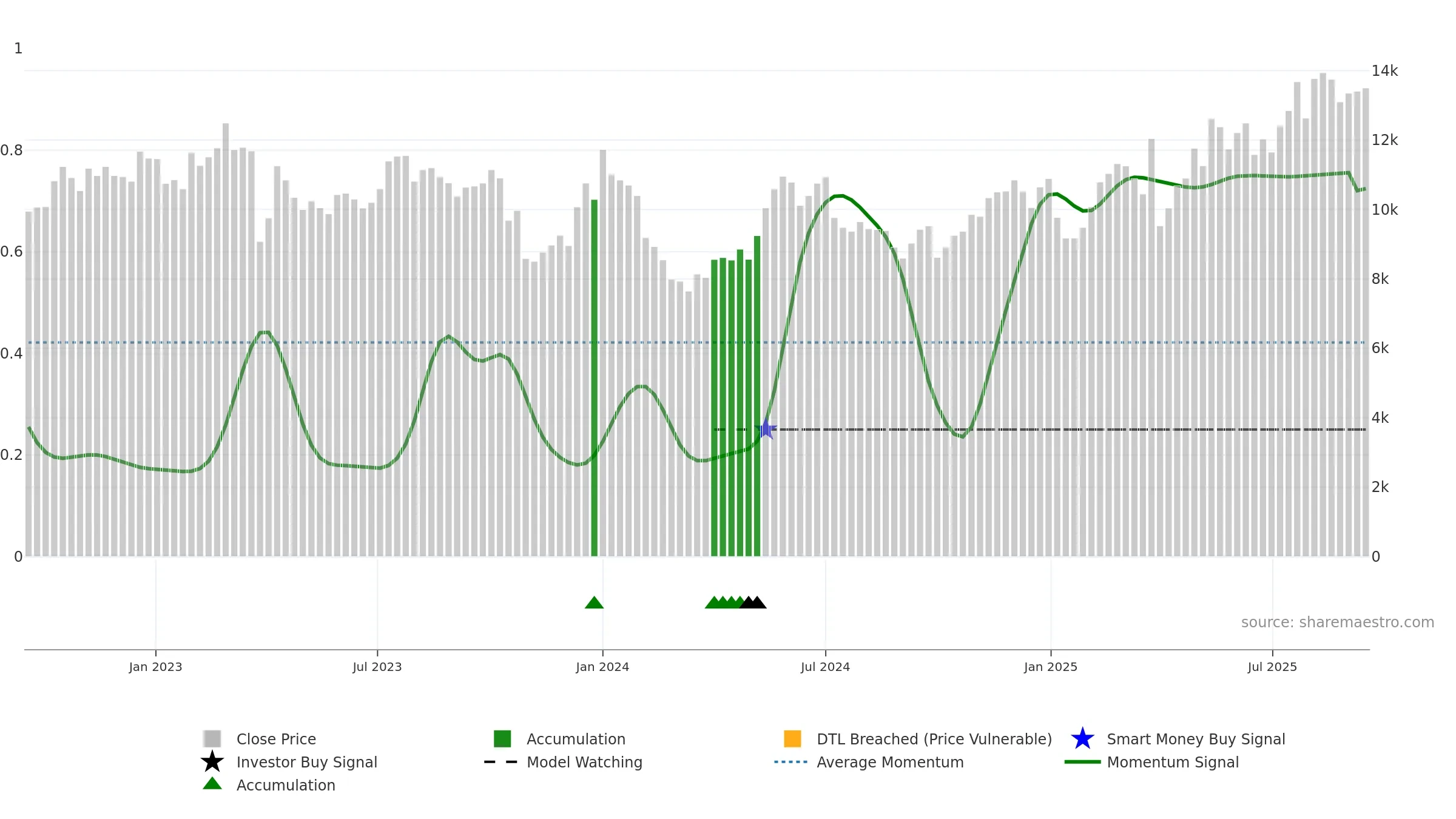
Task: Click the 14k right axis label
Action: (x=1384, y=71)
